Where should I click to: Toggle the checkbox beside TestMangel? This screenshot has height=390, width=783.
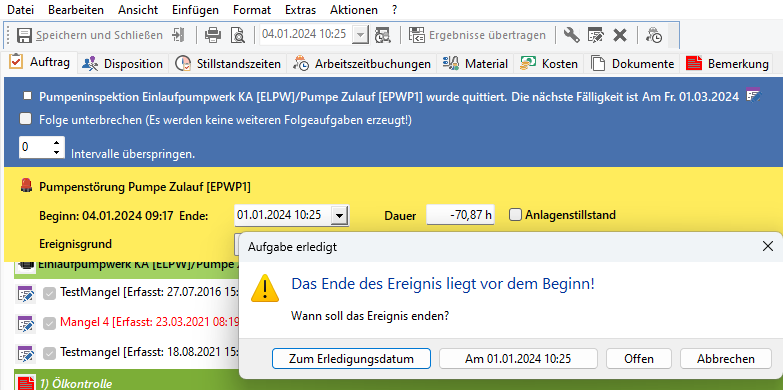tap(49, 294)
